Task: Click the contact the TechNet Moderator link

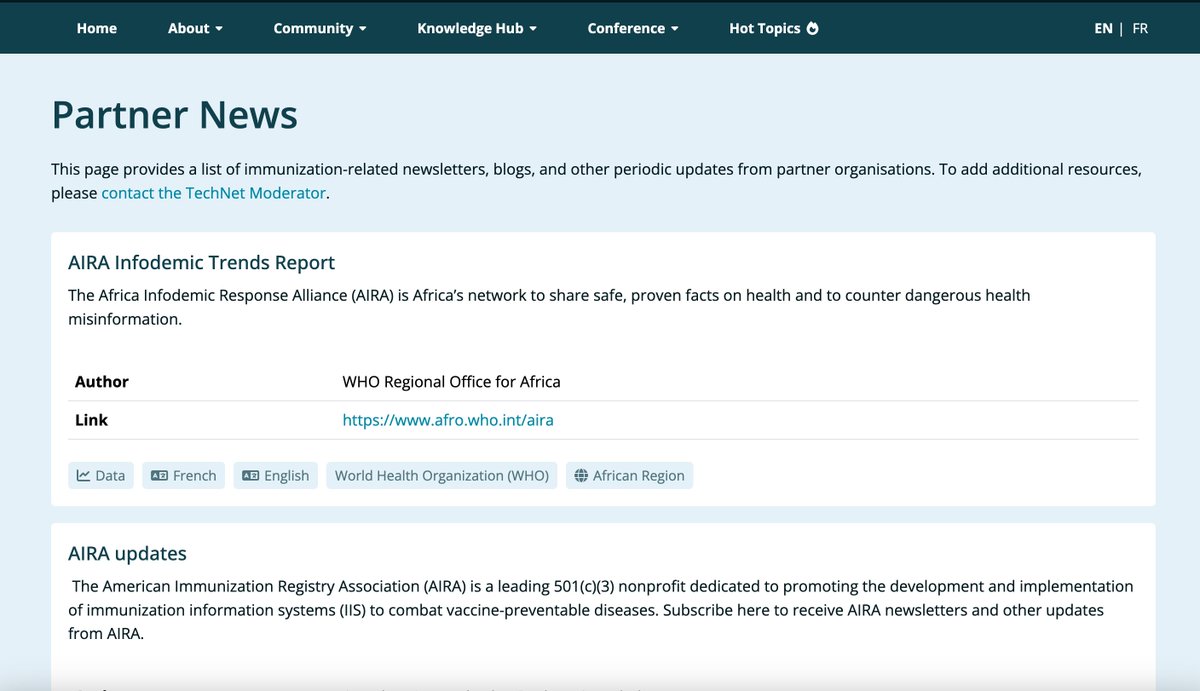Action: [x=214, y=193]
